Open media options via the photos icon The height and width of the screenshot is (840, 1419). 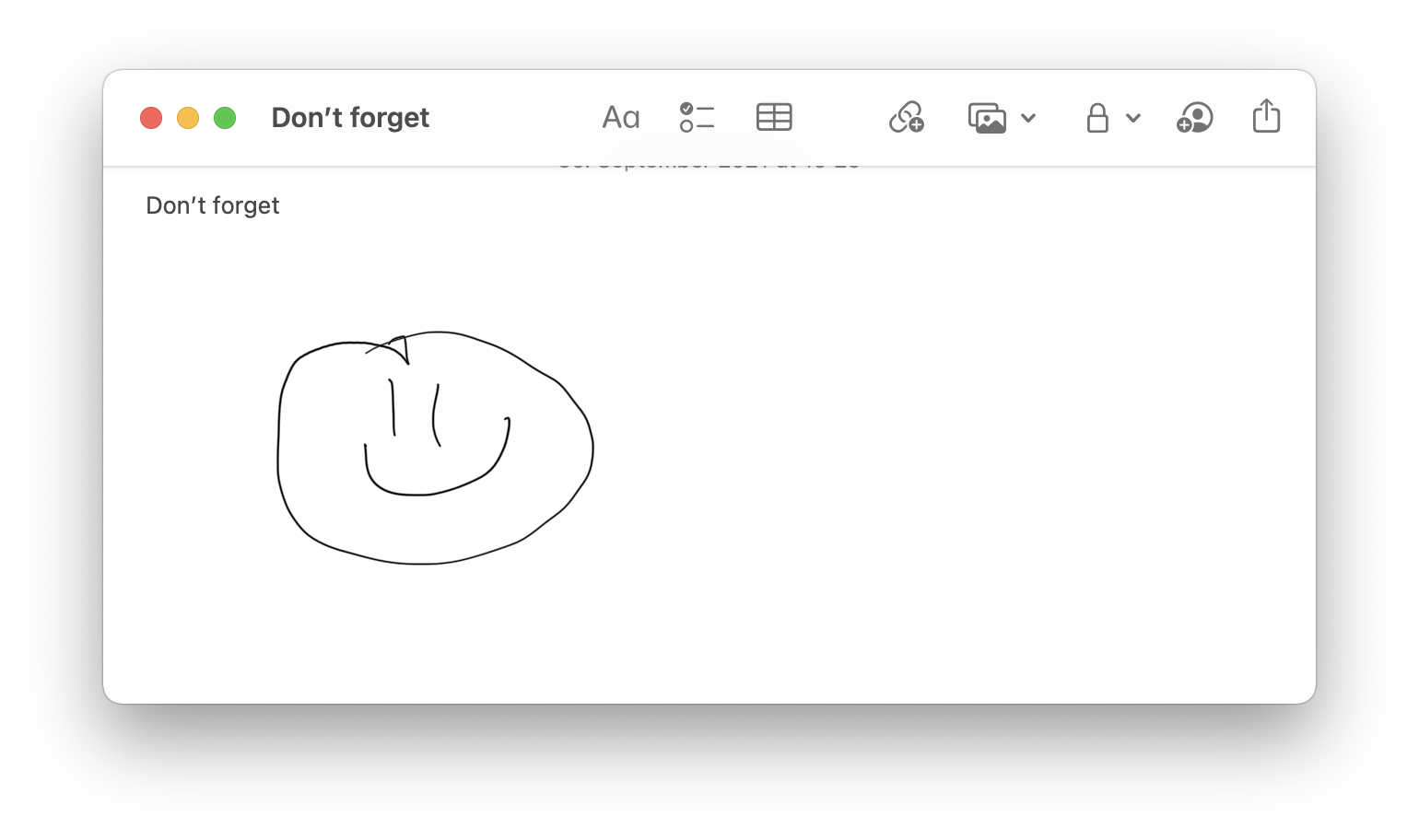(989, 118)
